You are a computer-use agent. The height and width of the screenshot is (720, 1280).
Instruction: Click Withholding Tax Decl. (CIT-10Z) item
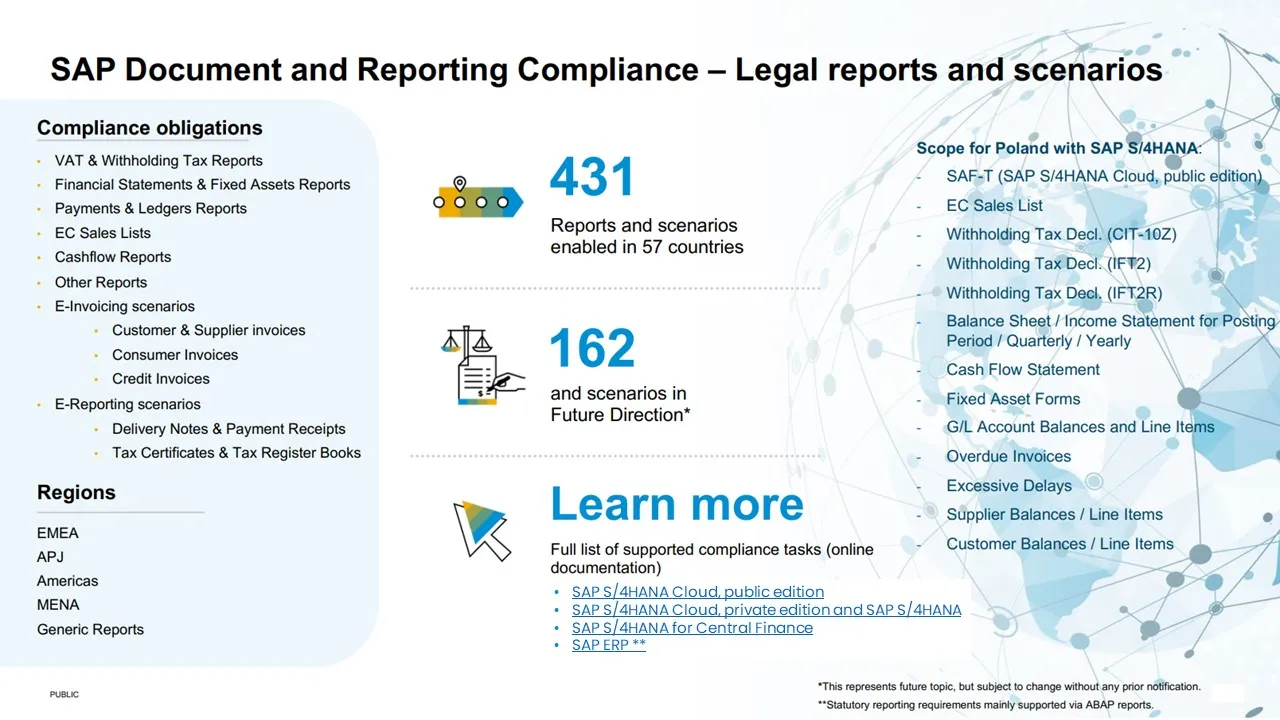coord(1061,235)
